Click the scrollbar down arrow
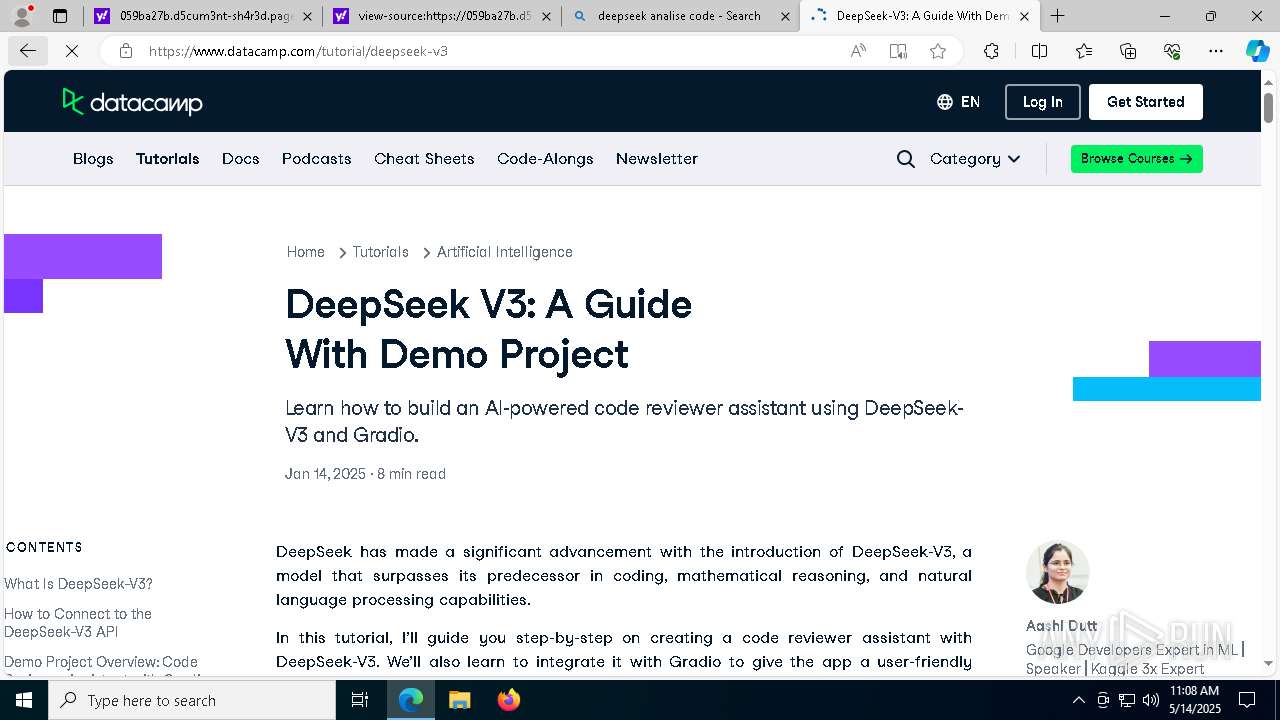This screenshot has height=720, width=1280. (1268, 663)
